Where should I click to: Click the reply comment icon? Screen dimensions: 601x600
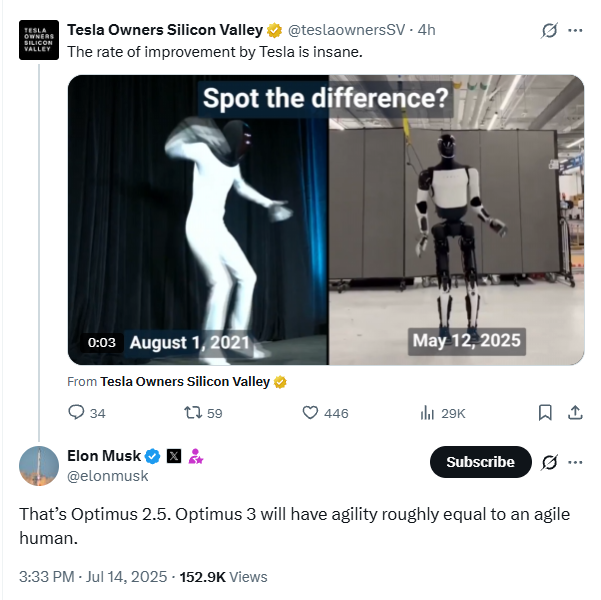[x=76, y=412]
